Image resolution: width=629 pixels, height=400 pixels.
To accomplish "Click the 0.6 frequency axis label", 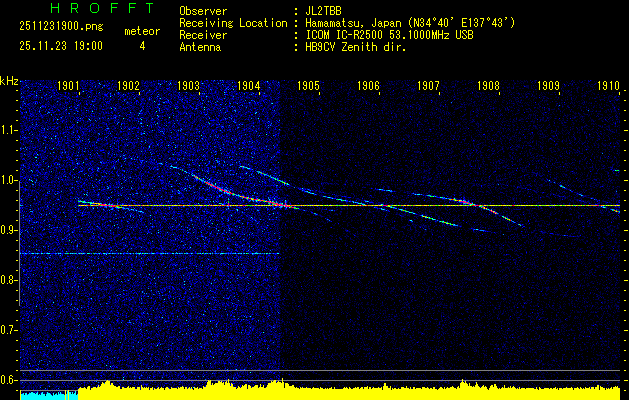I will pos(9,380).
